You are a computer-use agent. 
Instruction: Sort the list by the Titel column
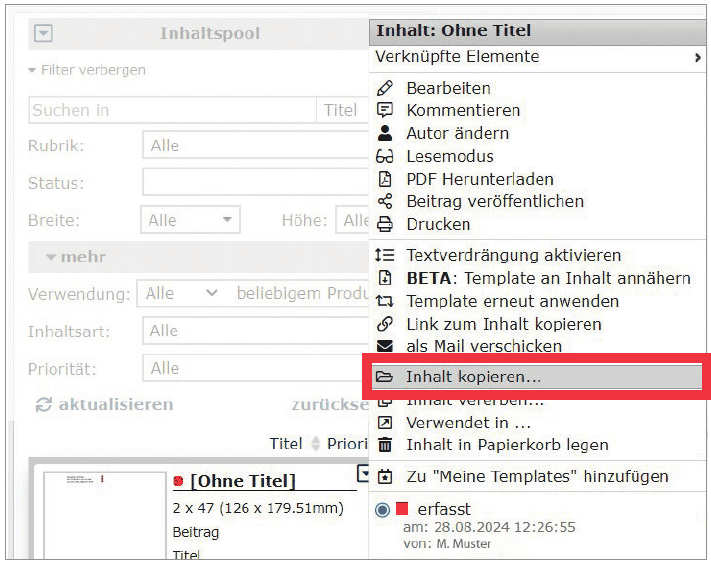coord(286,443)
